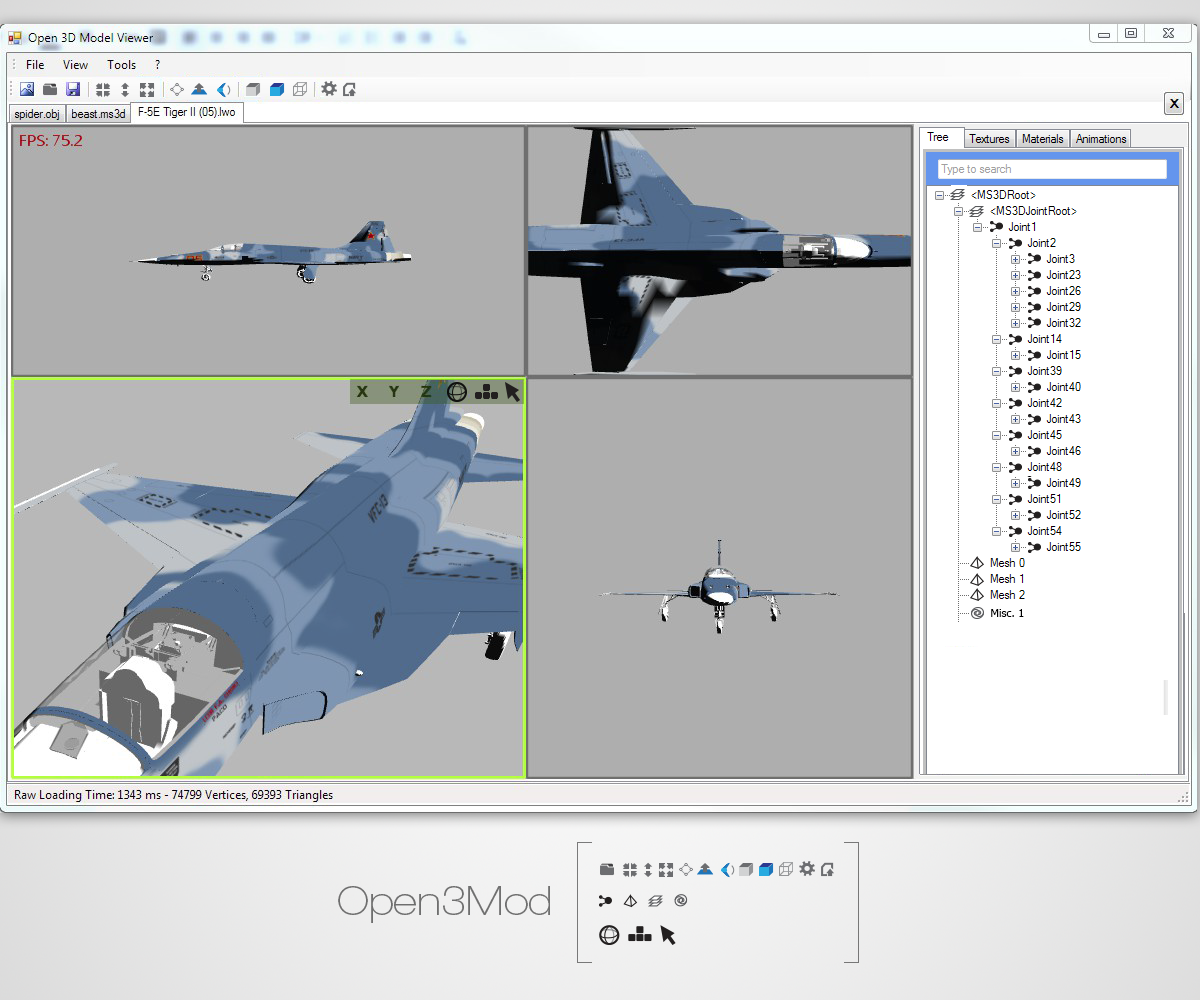Select the arrow pointer icon in viewport overlay
The width and height of the screenshot is (1200, 1000).
coord(512,392)
